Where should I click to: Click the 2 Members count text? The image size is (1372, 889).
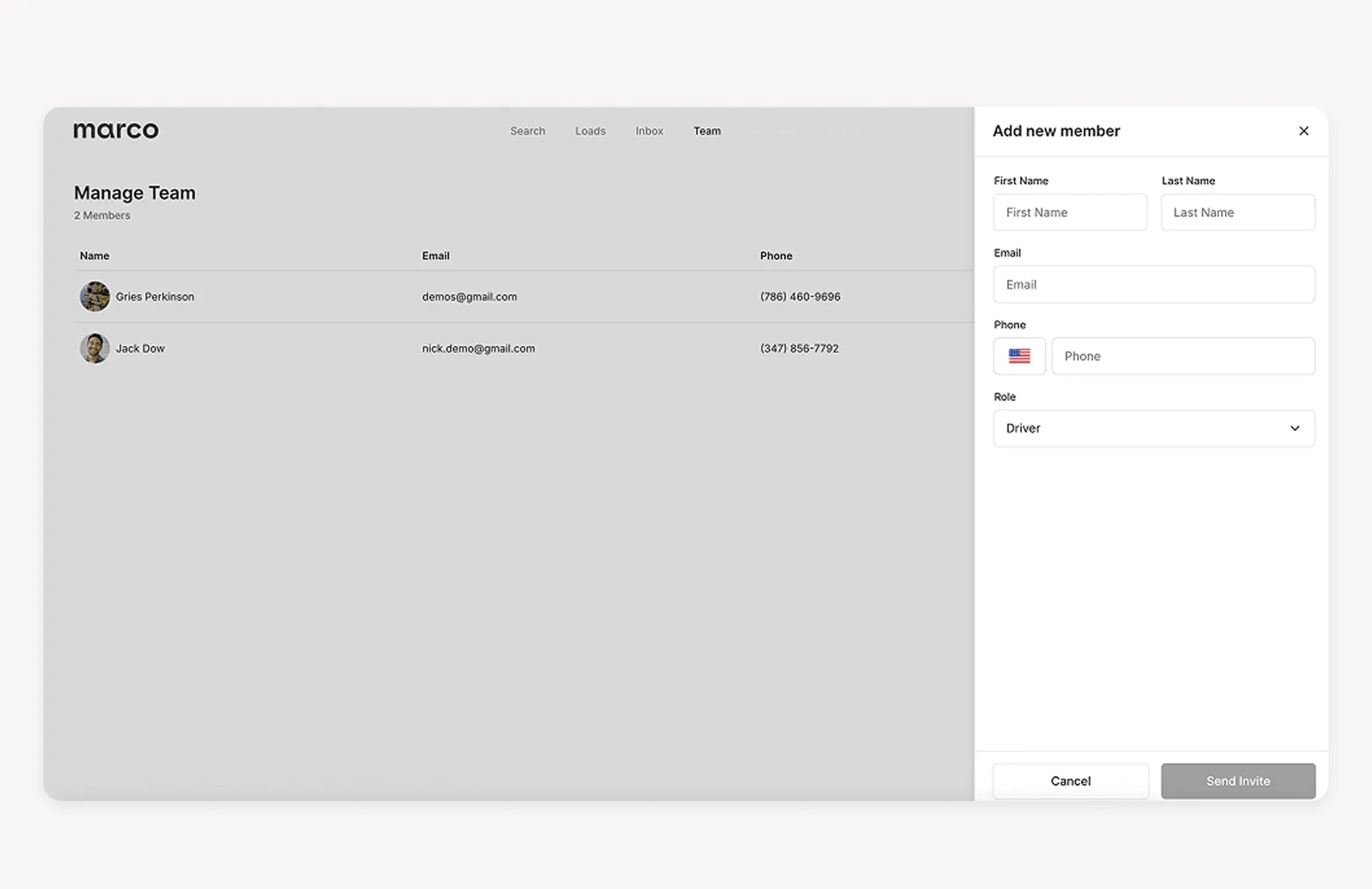click(102, 215)
